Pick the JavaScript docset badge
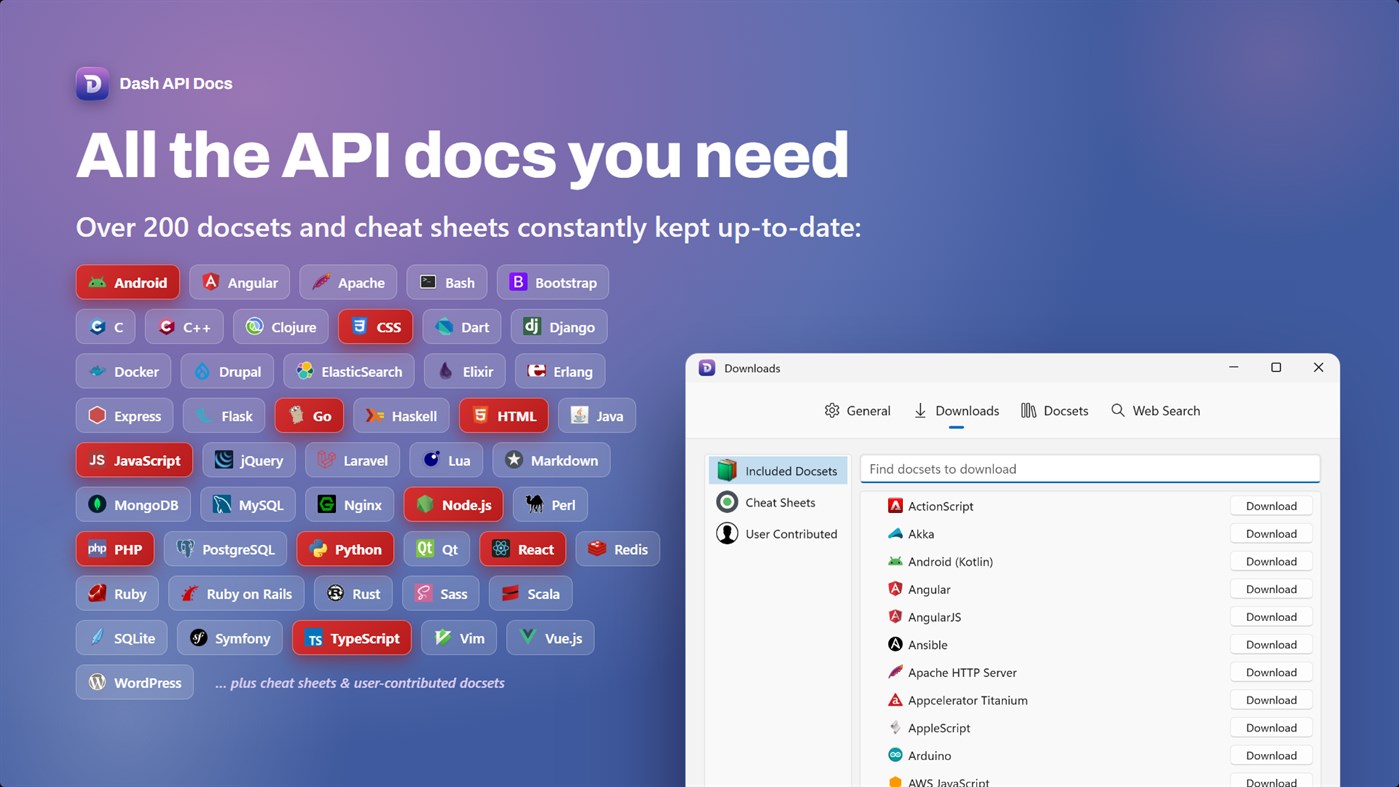 point(134,460)
